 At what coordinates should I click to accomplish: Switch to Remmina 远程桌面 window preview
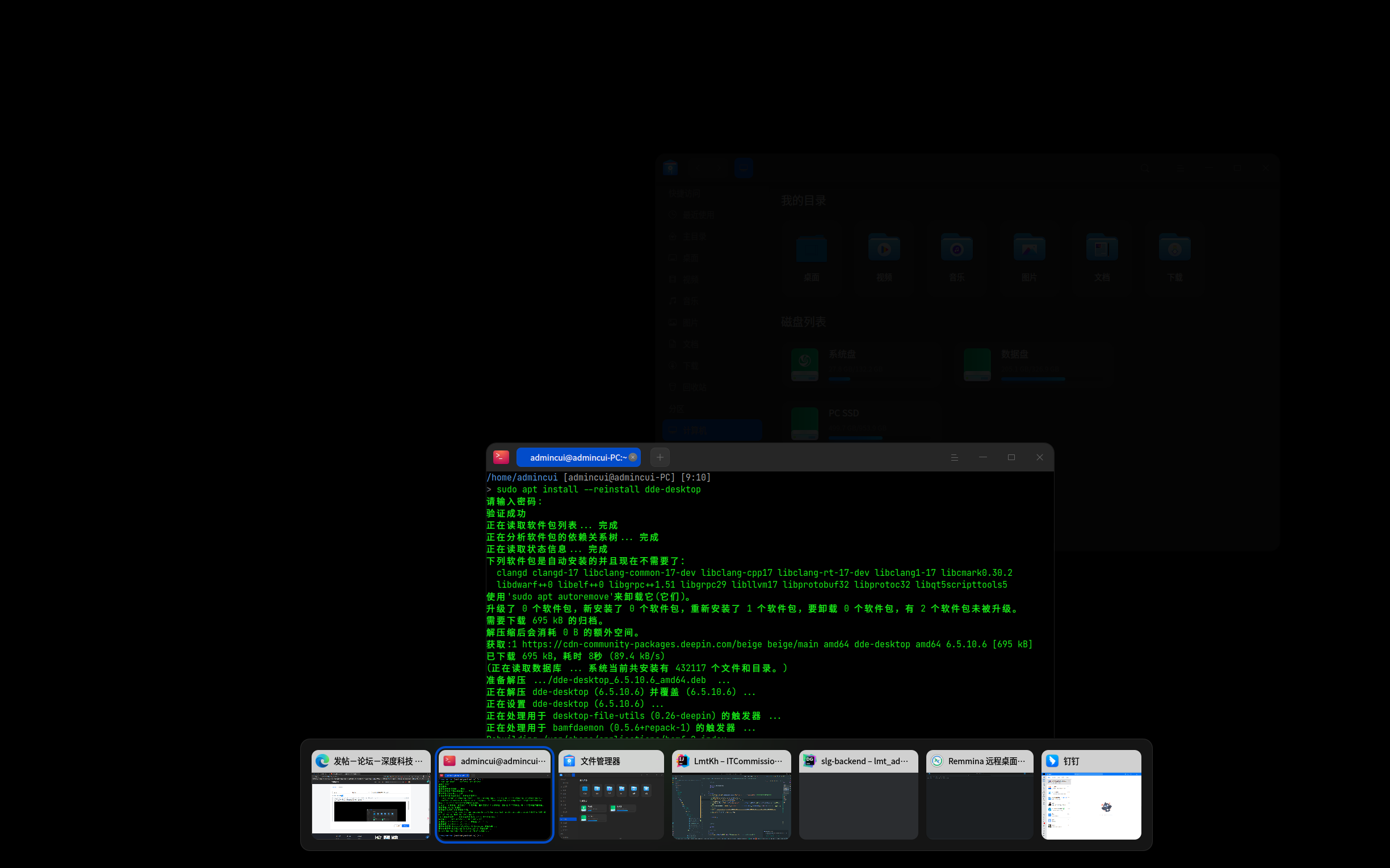[979, 794]
